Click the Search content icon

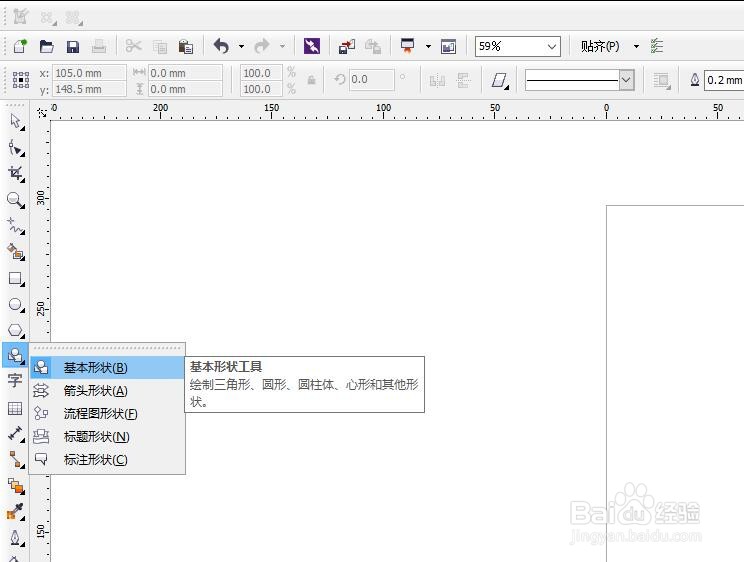(312, 46)
